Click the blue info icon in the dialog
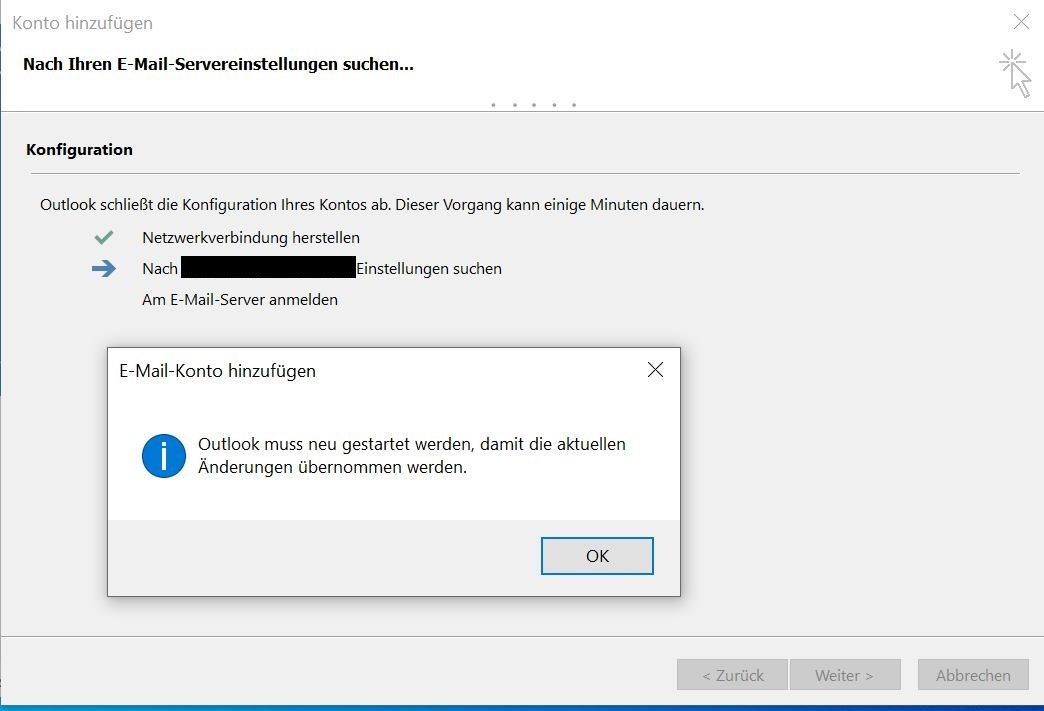Screen dimensions: 1044x711 pyautogui.click(x=163, y=455)
